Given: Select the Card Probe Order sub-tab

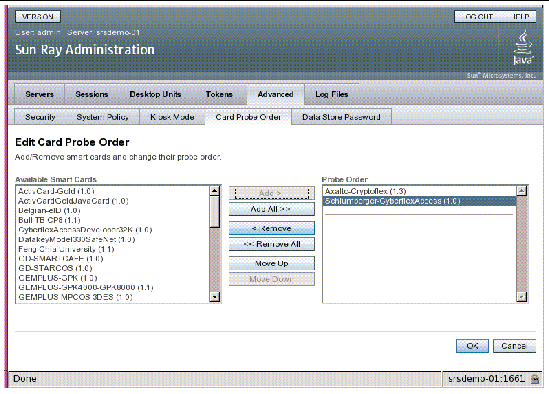Looking at the screenshot, I should tap(248, 117).
